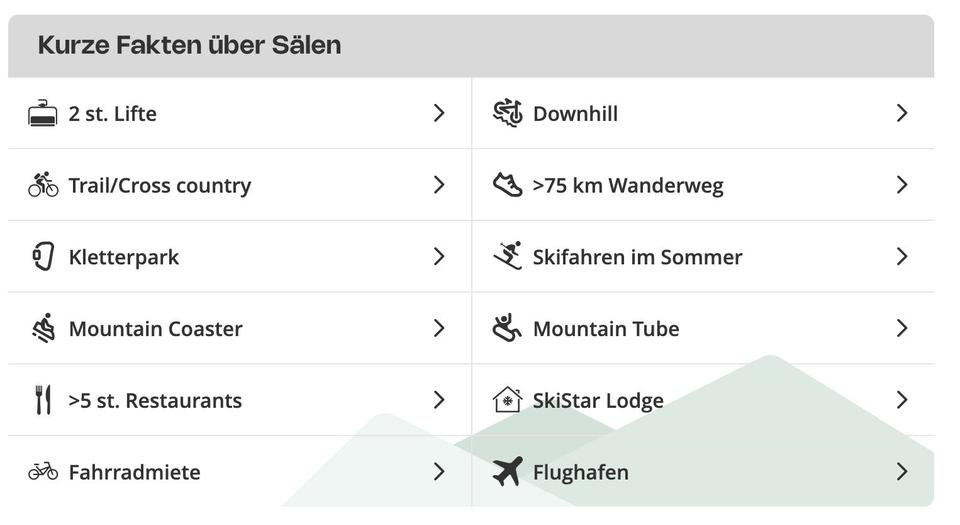This screenshot has height=525, width=960.
Task: Click the hiking shoe icon
Action: (x=508, y=185)
